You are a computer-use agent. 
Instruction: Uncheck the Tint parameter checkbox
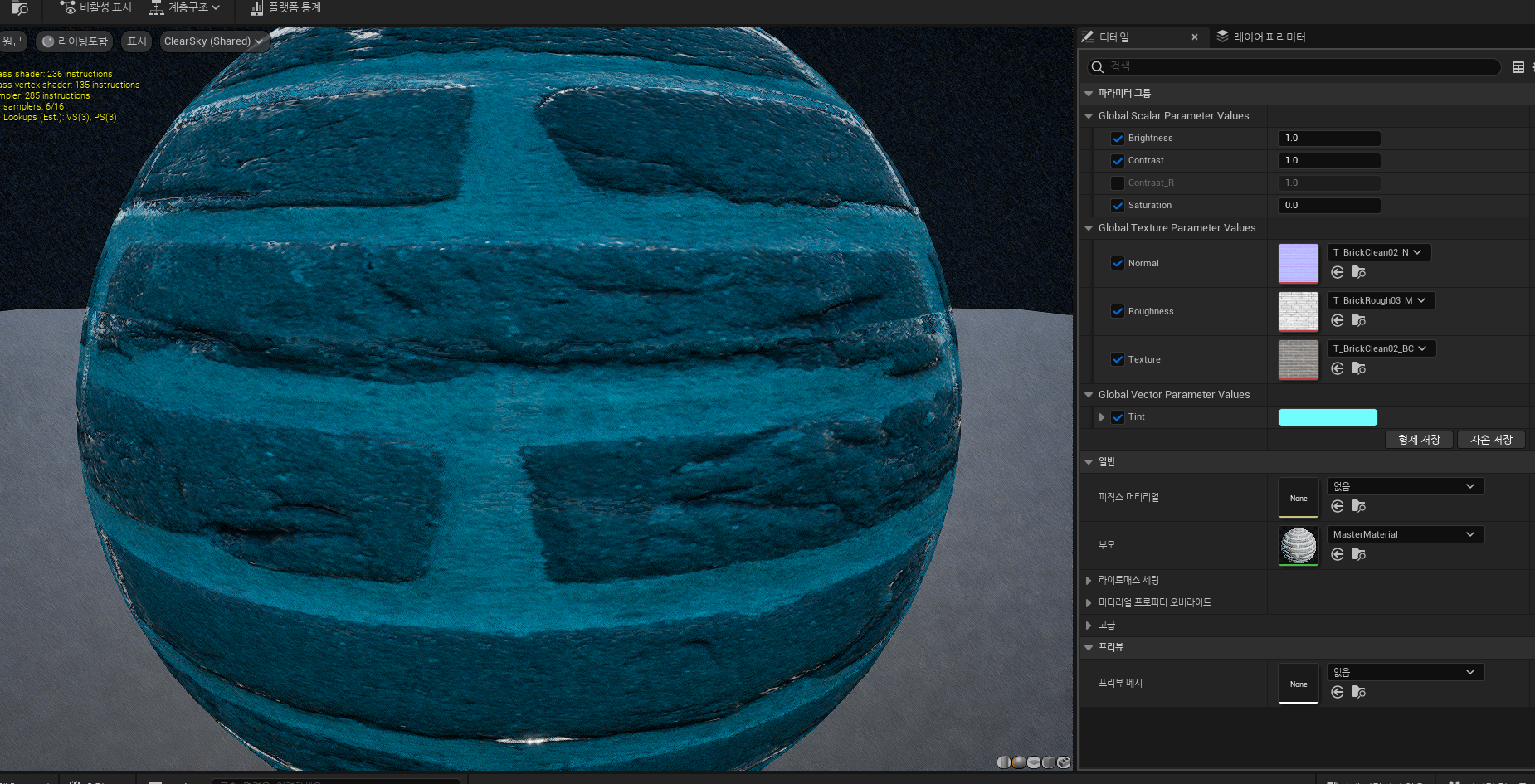click(x=1118, y=417)
